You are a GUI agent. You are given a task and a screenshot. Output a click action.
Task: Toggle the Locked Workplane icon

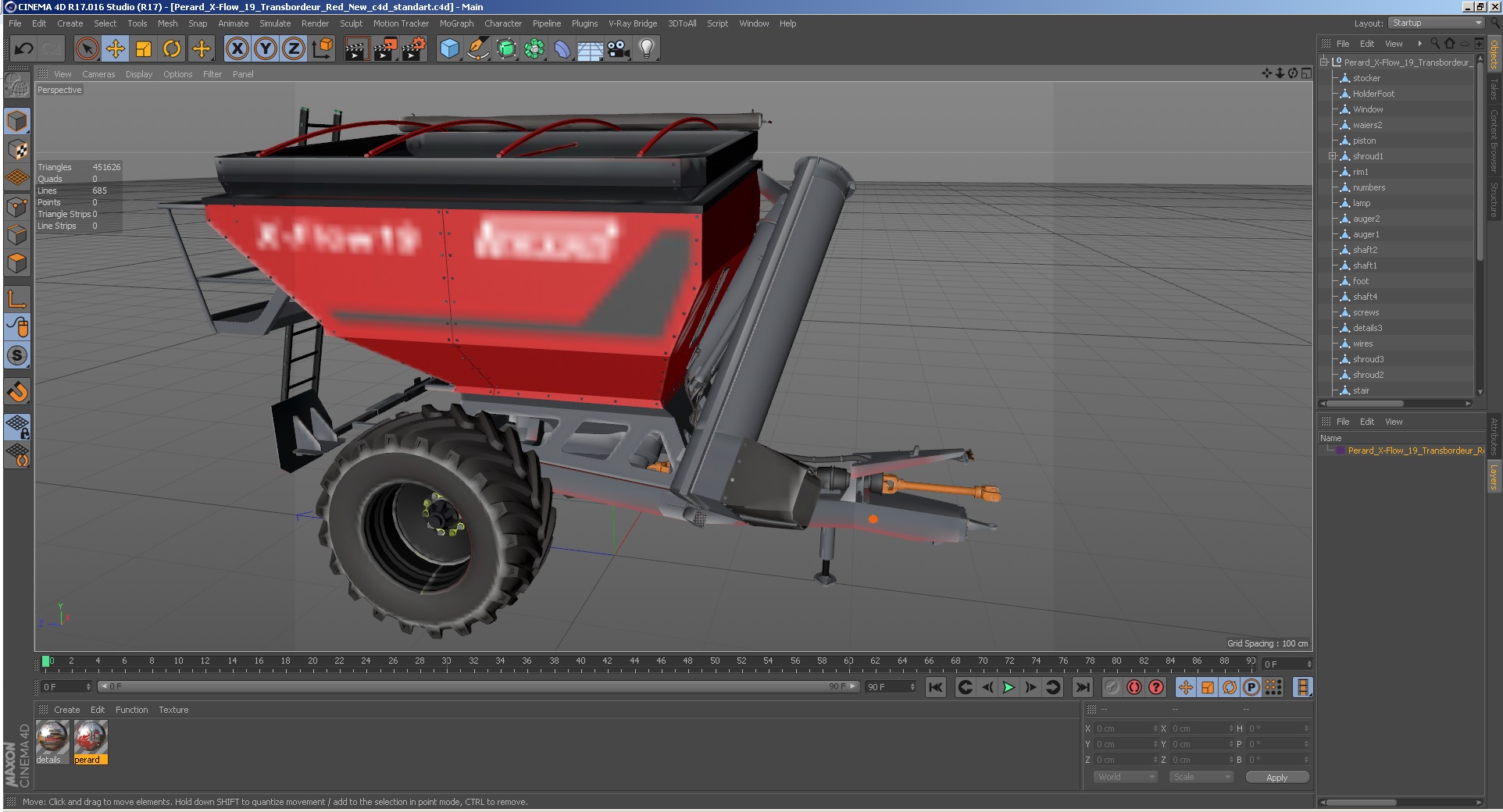17,426
